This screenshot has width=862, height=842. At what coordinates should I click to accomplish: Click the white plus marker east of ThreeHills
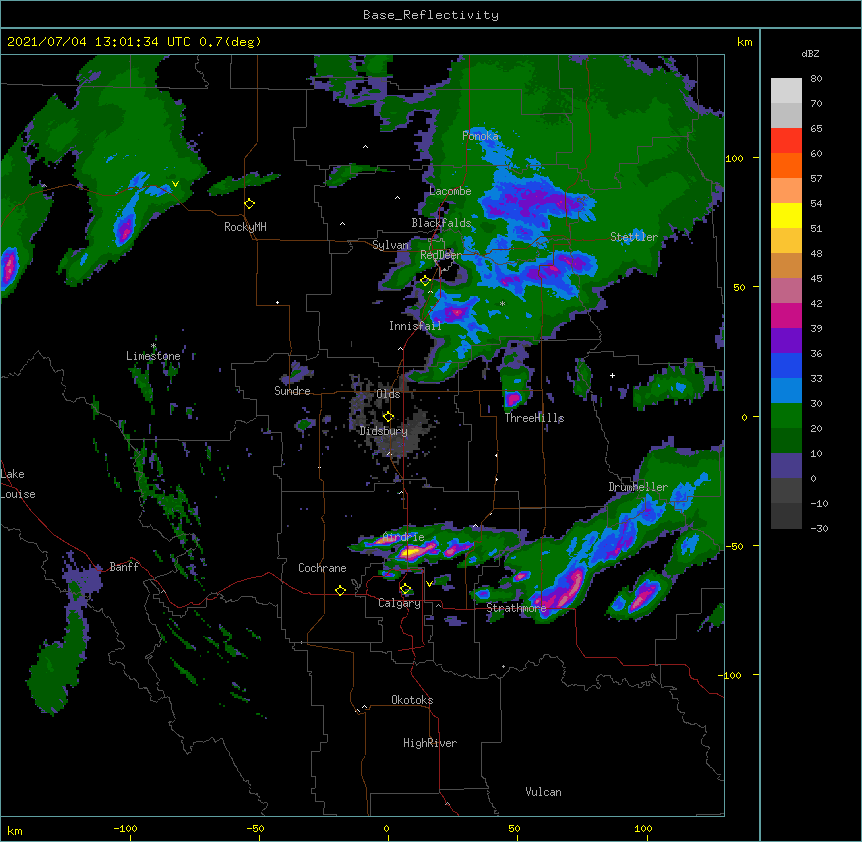pos(612,375)
